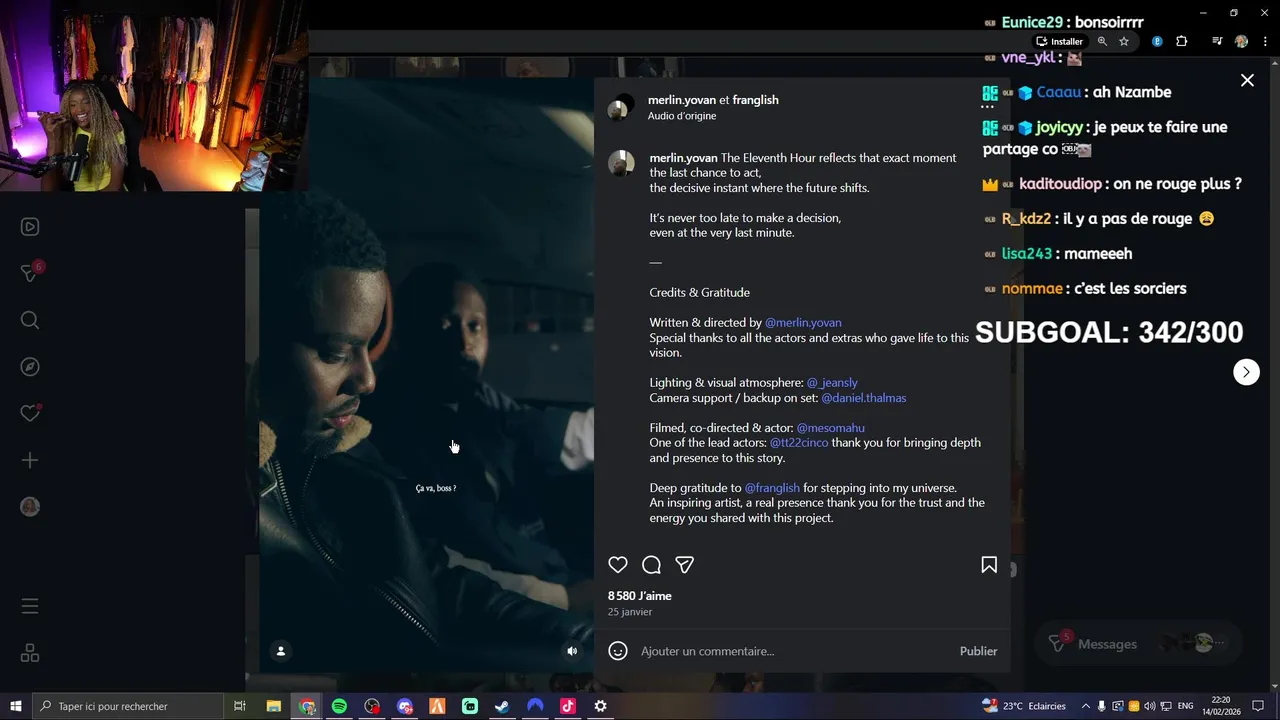
Task: Close the post overlay with X
Action: click(1247, 80)
